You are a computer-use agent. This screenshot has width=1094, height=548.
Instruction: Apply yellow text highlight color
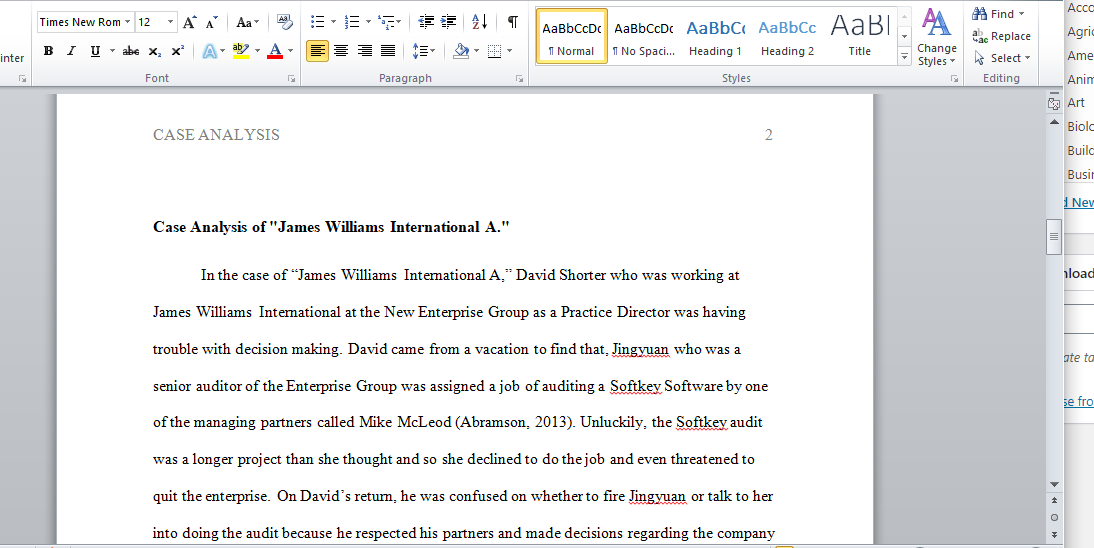[x=241, y=51]
